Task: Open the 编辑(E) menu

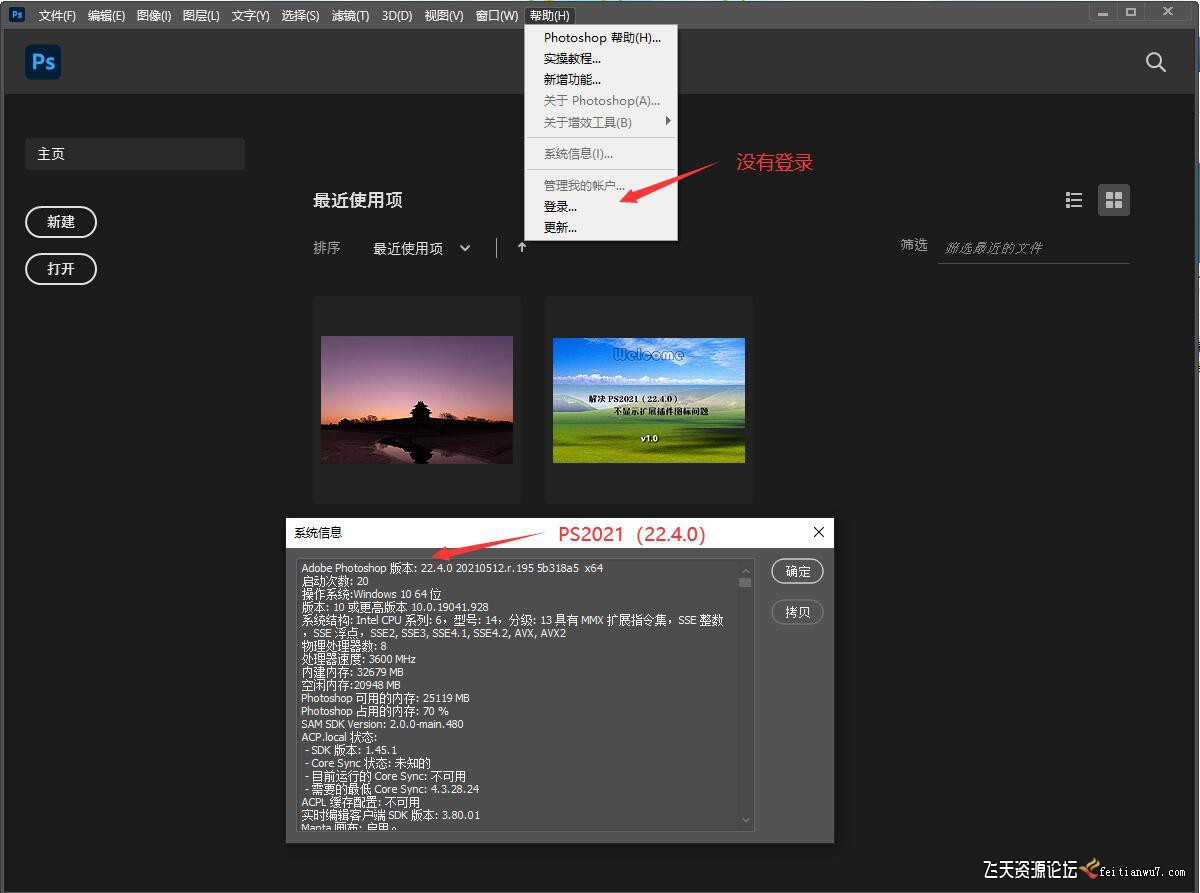Action: click(x=106, y=15)
